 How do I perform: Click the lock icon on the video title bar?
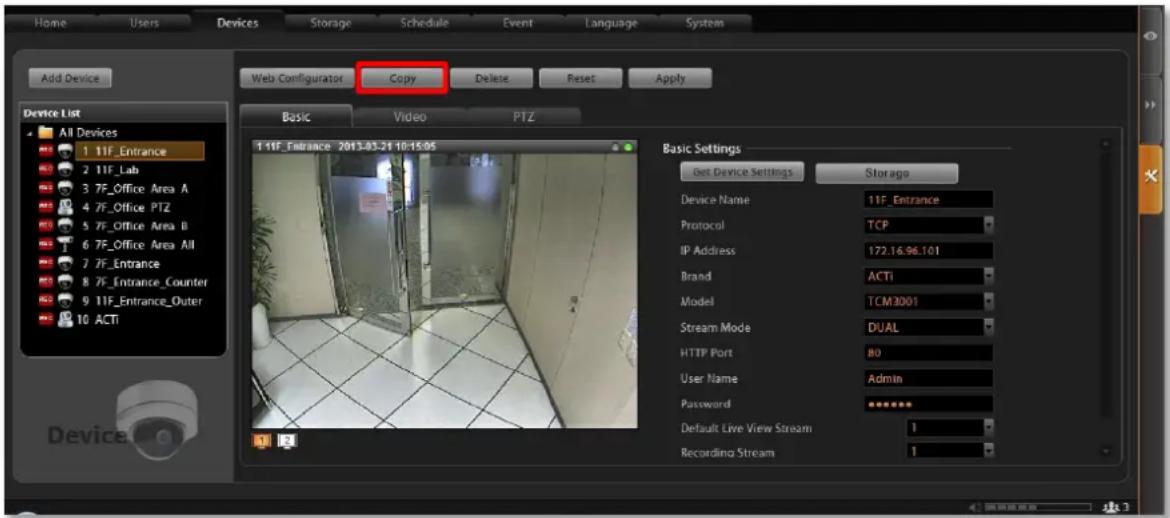coord(616,147)
